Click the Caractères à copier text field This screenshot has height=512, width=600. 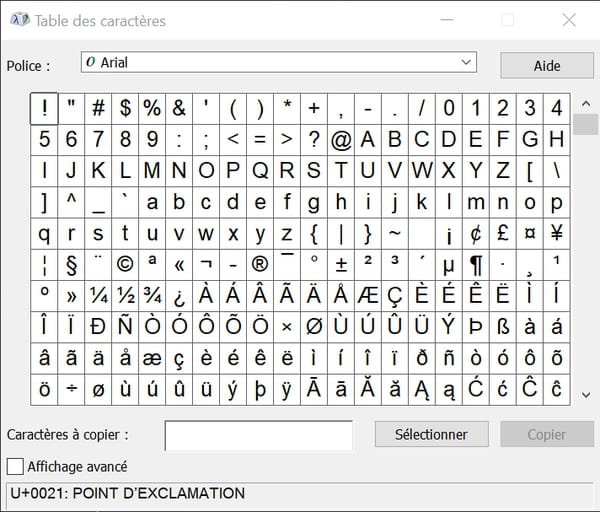259,435
